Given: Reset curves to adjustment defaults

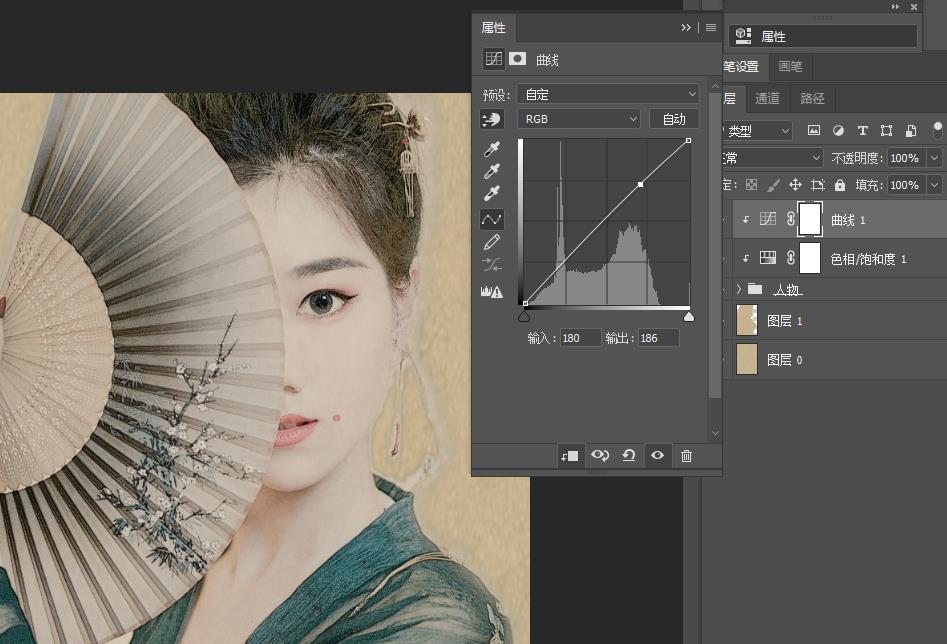Looking at the screenshot, I should tap(628, 456).
